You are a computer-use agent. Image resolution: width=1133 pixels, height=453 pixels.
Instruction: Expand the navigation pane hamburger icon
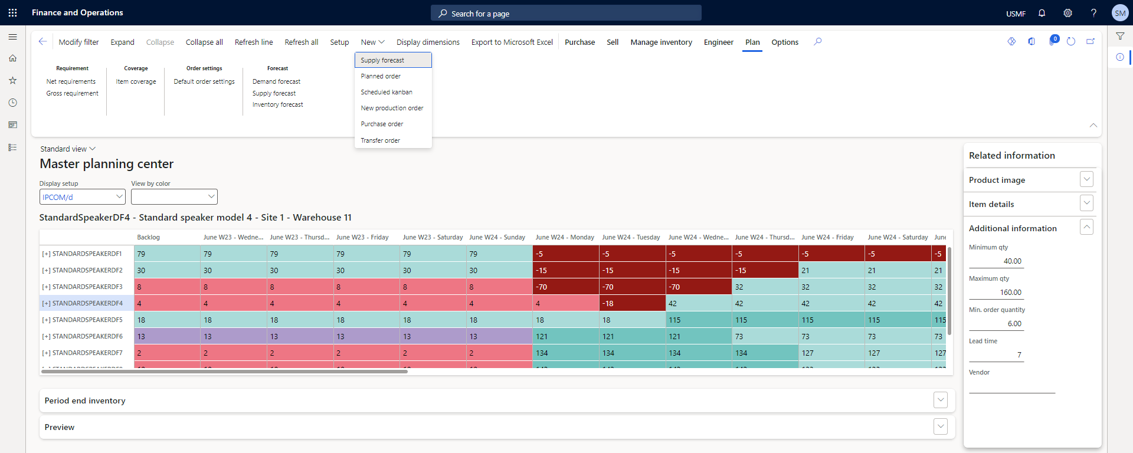coord(12,37)
